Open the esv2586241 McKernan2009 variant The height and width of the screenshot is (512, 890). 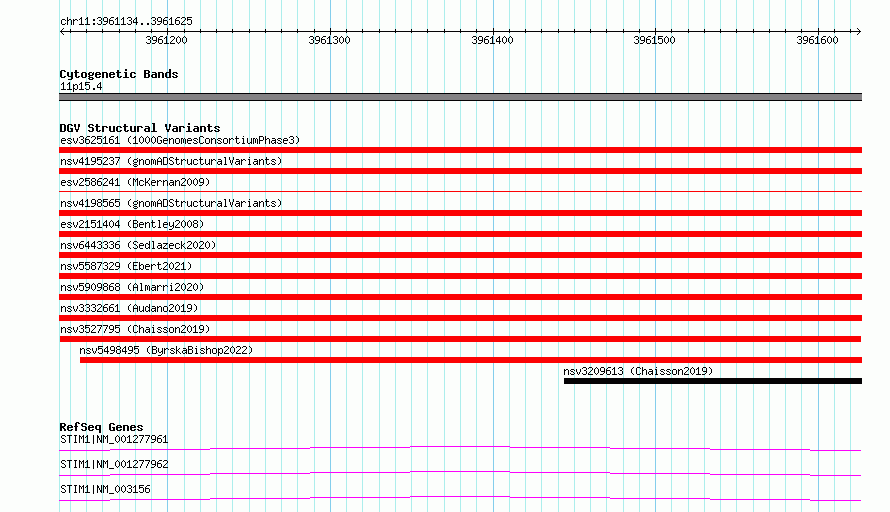(135, 182)
